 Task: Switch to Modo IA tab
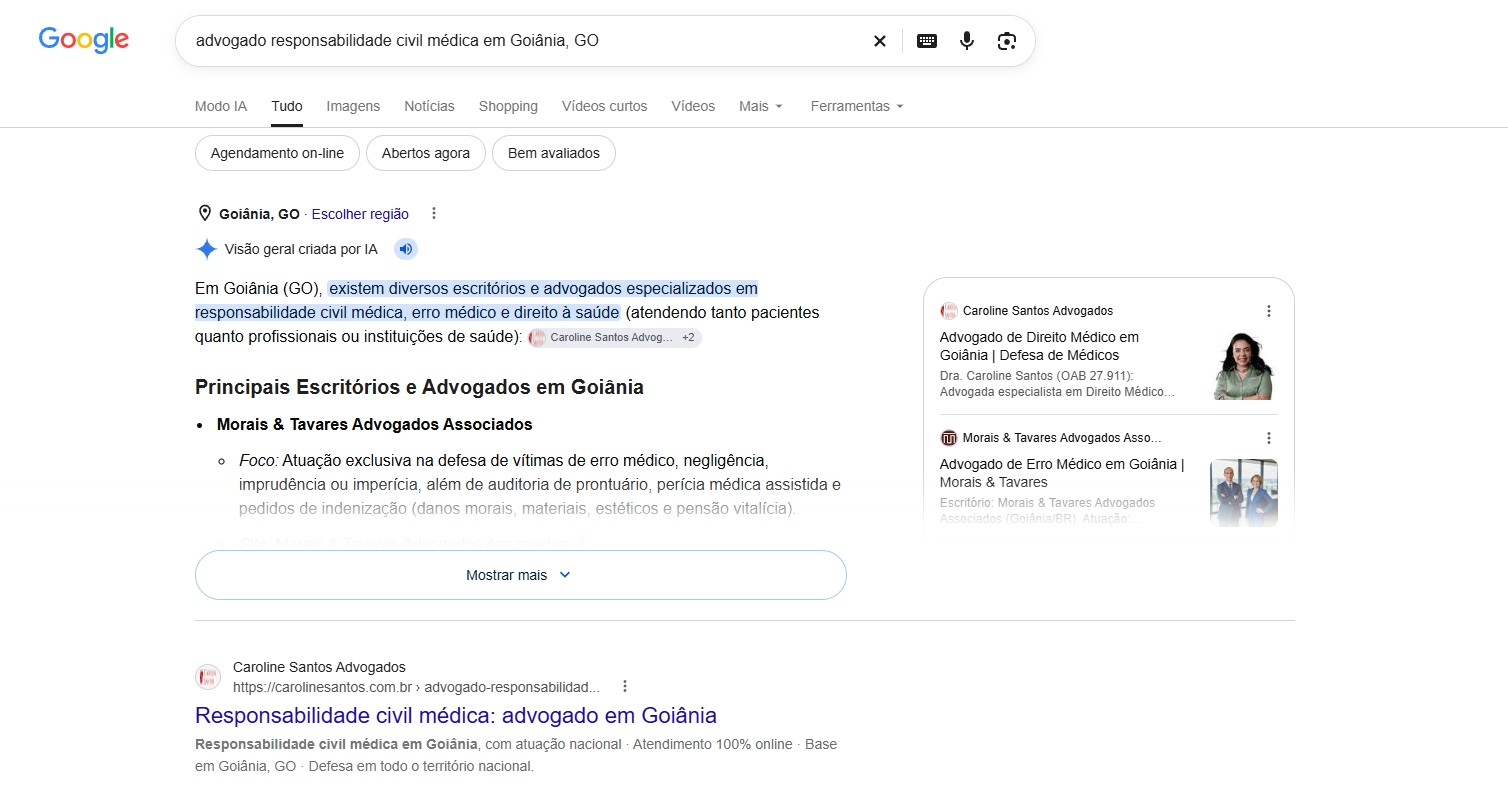pos(221,106)
